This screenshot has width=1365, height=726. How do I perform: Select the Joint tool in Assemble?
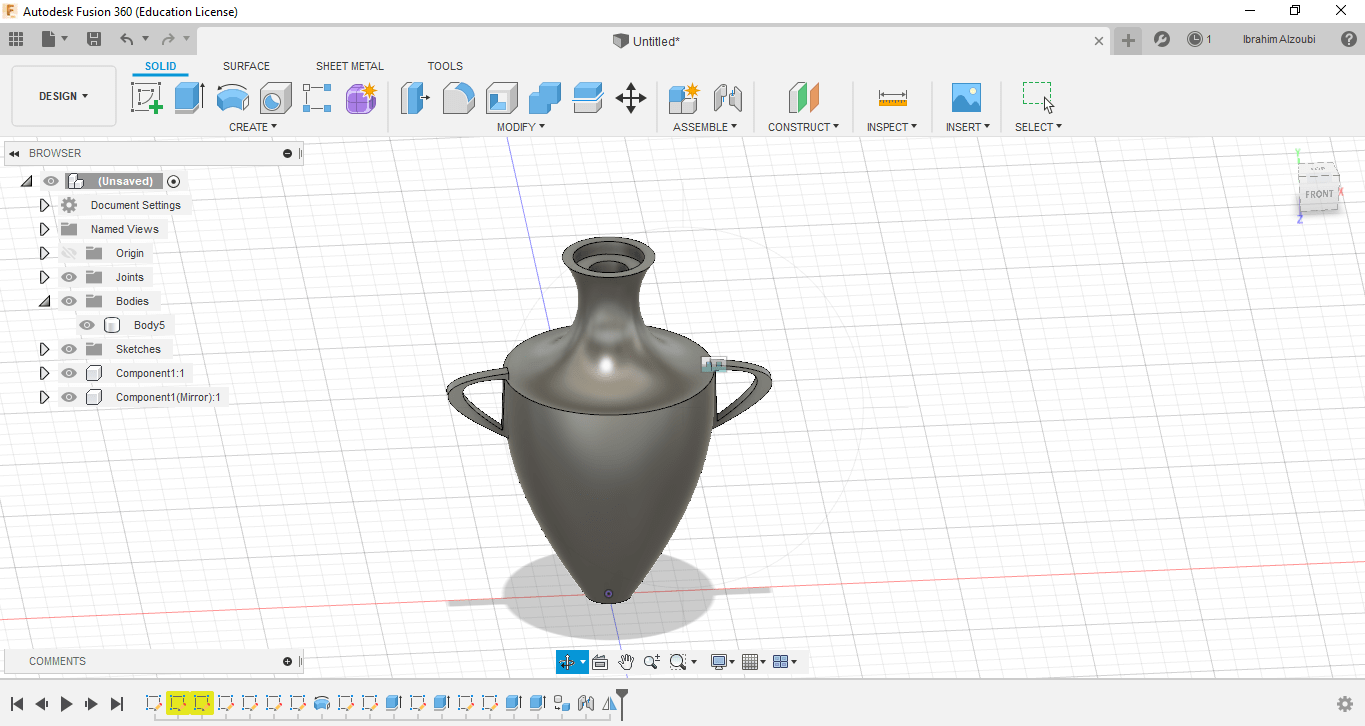pyautogui.click(x=728, y=98)
